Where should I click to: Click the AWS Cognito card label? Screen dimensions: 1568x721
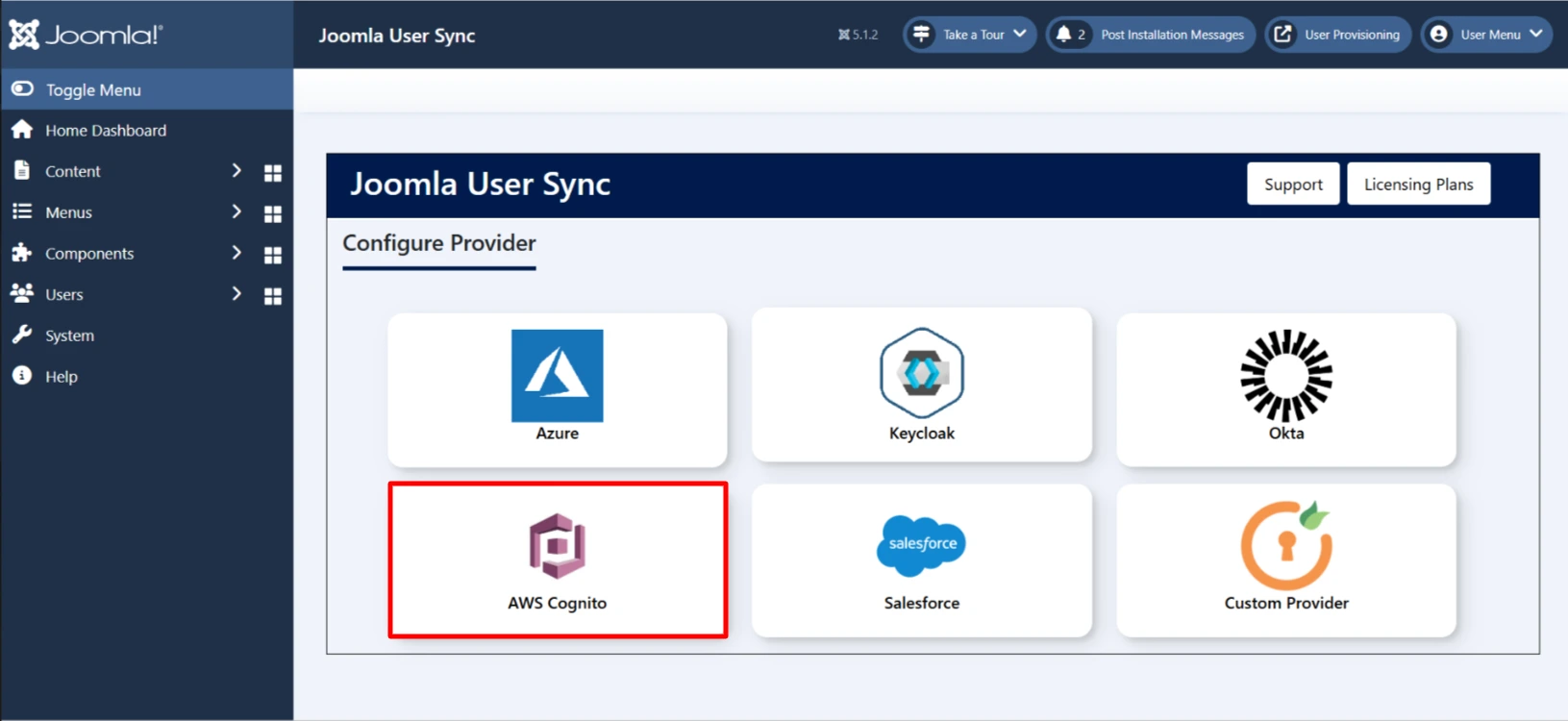558,604
